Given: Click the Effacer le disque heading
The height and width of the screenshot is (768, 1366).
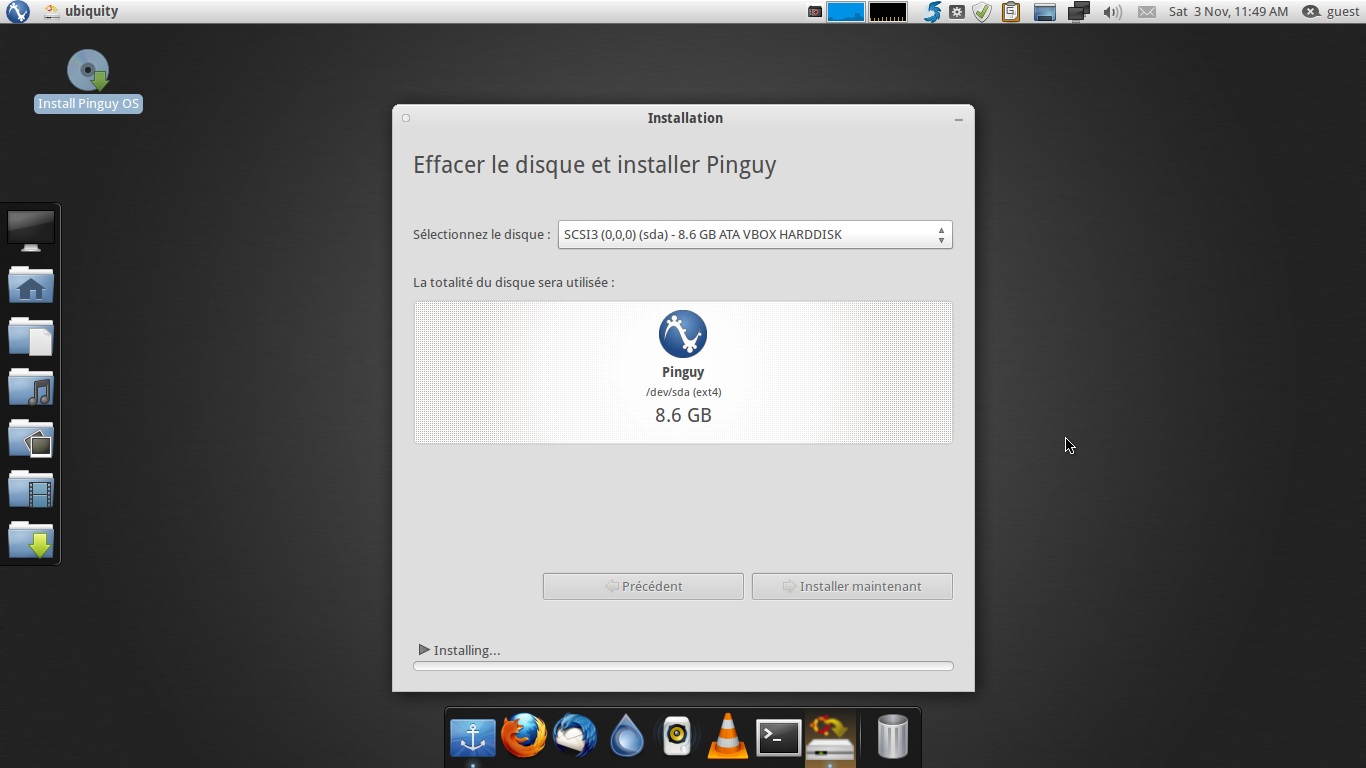Looking at the screenshot, I should click(595, 165).
